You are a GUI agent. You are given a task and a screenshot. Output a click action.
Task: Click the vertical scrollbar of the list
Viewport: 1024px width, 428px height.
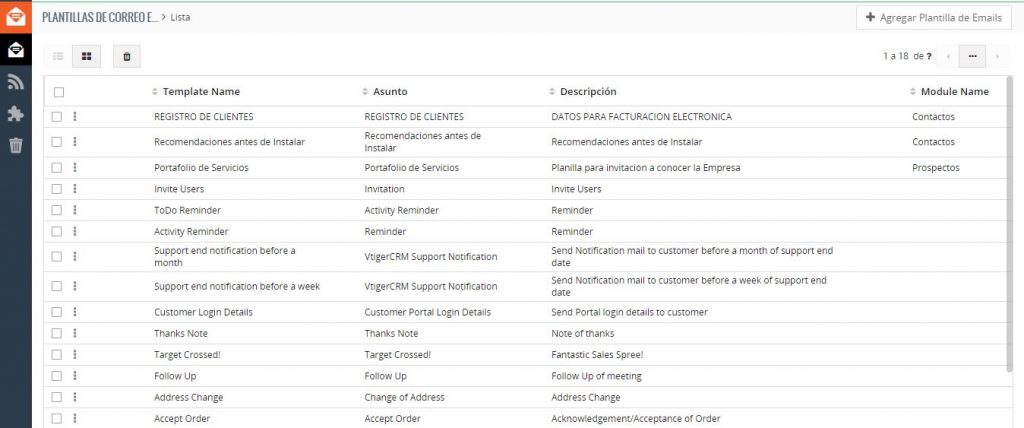pos(1009,220)
